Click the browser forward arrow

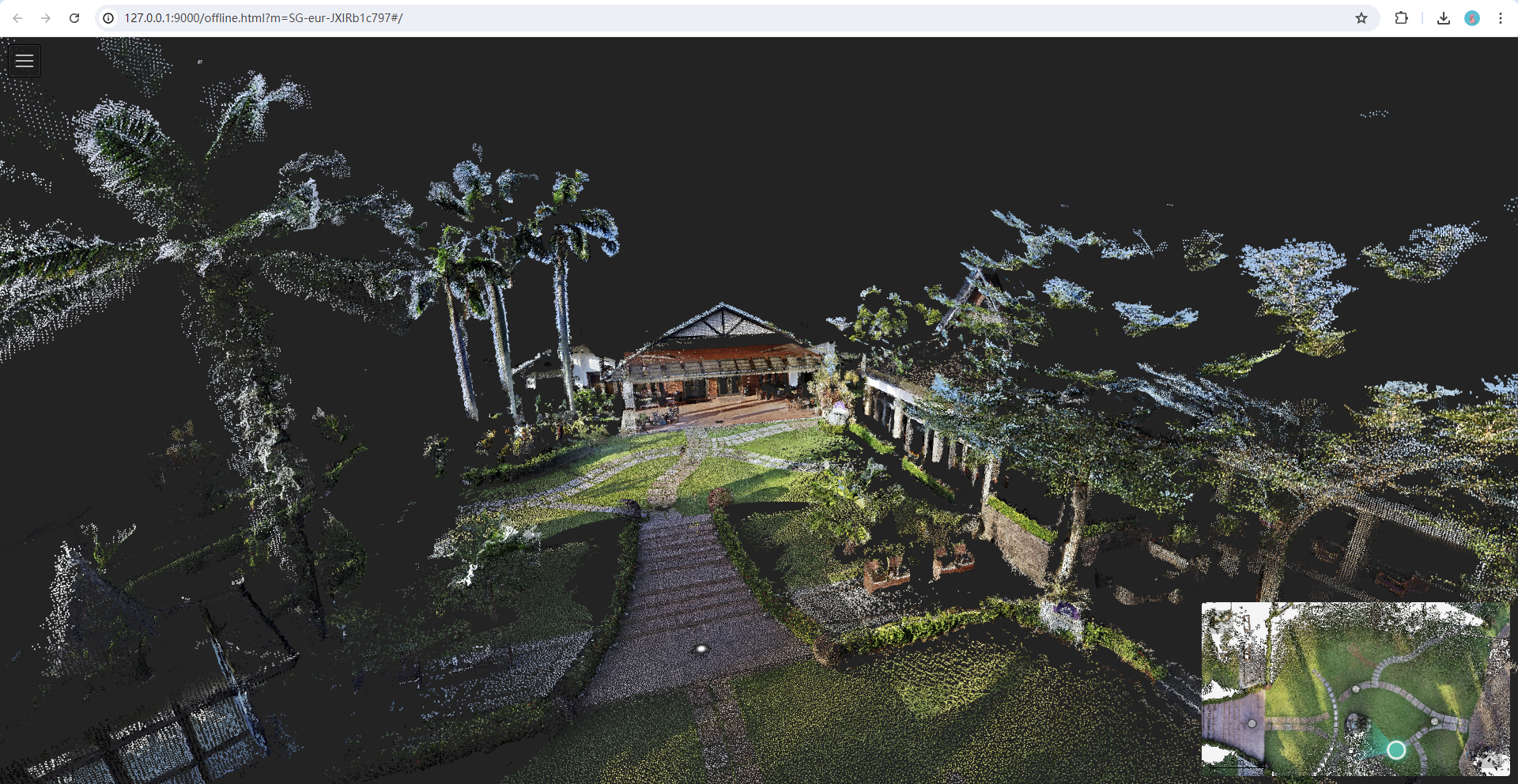(x=46, y=18)
